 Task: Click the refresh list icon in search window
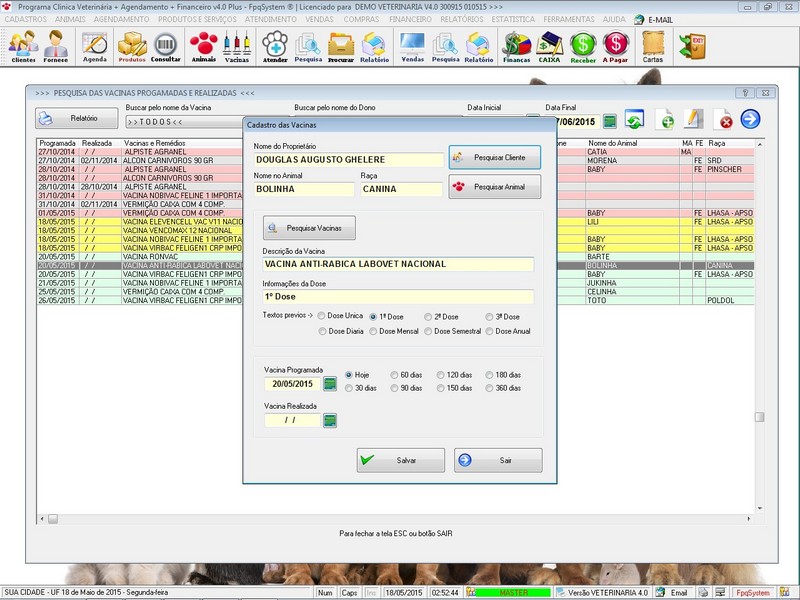(634, 120)
